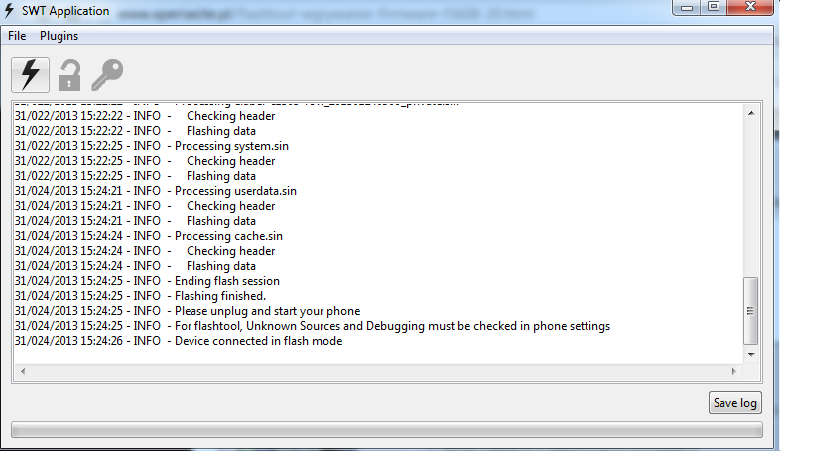This screenshot has height=460, width=819.
Task: Click the horizontal scrollbar left arrow
Action: 21,371
